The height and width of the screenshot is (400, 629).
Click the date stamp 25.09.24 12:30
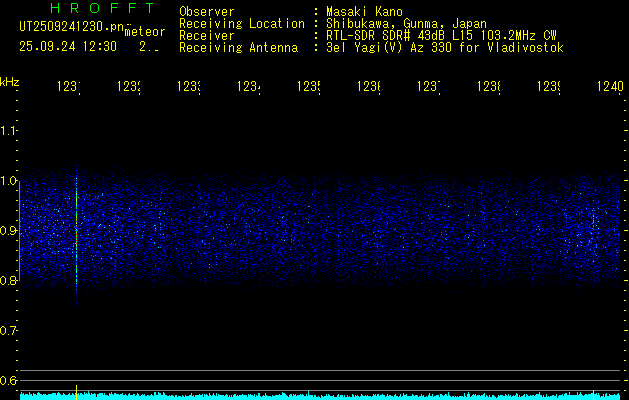point(68,47)
